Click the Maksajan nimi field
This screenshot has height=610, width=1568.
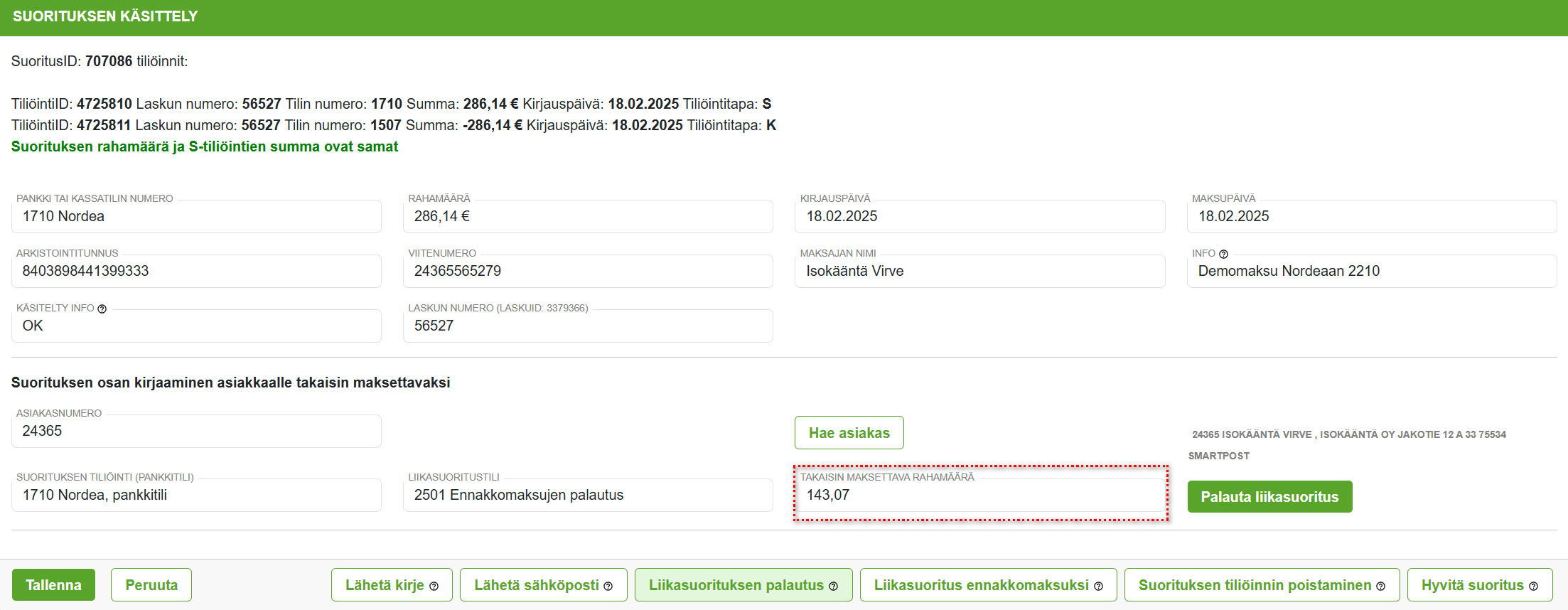click(x=979, y=271)
